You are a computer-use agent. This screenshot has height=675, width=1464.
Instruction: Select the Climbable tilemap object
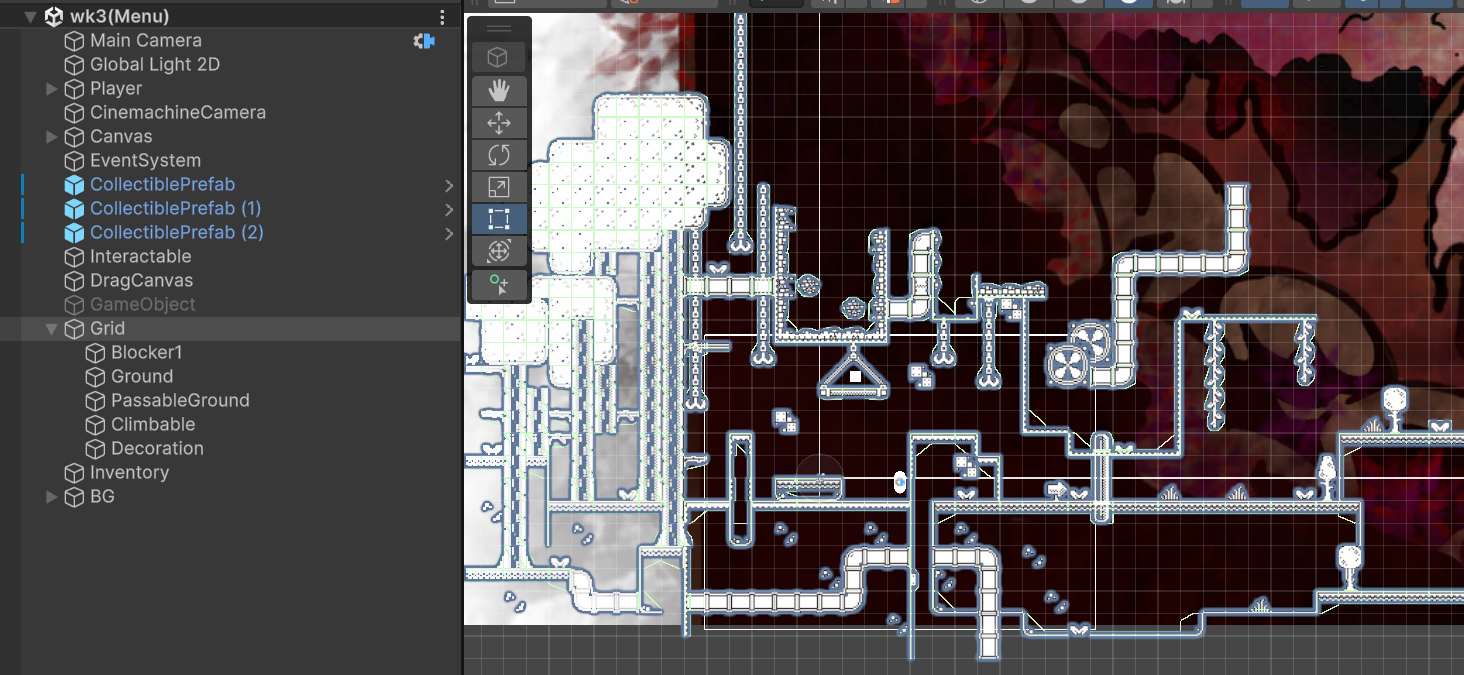[x=153, y=425]
